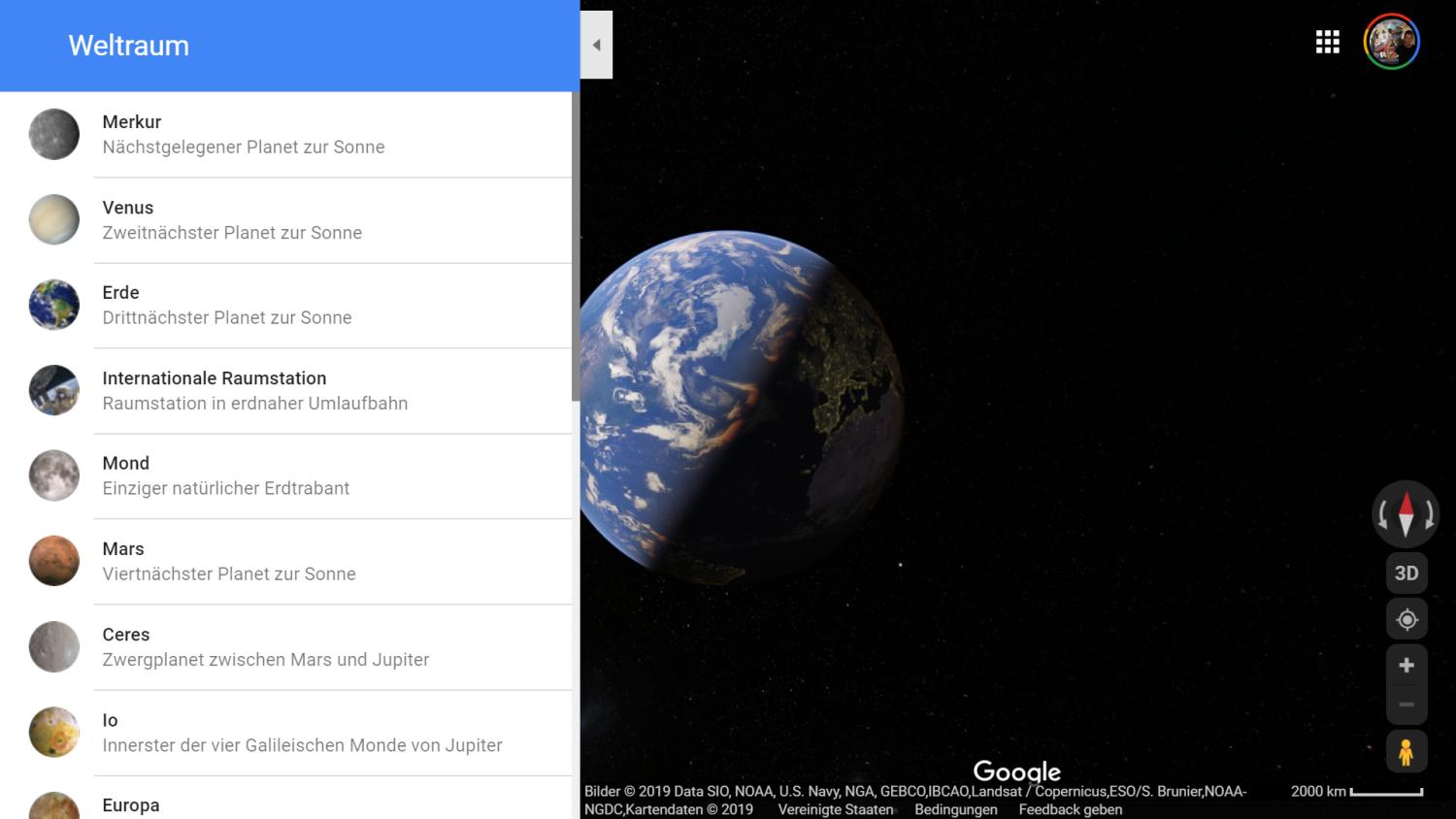Zoom in with the plus button
The height and width of the screenshot is (819, 1456).
[x=1406, y=665]
